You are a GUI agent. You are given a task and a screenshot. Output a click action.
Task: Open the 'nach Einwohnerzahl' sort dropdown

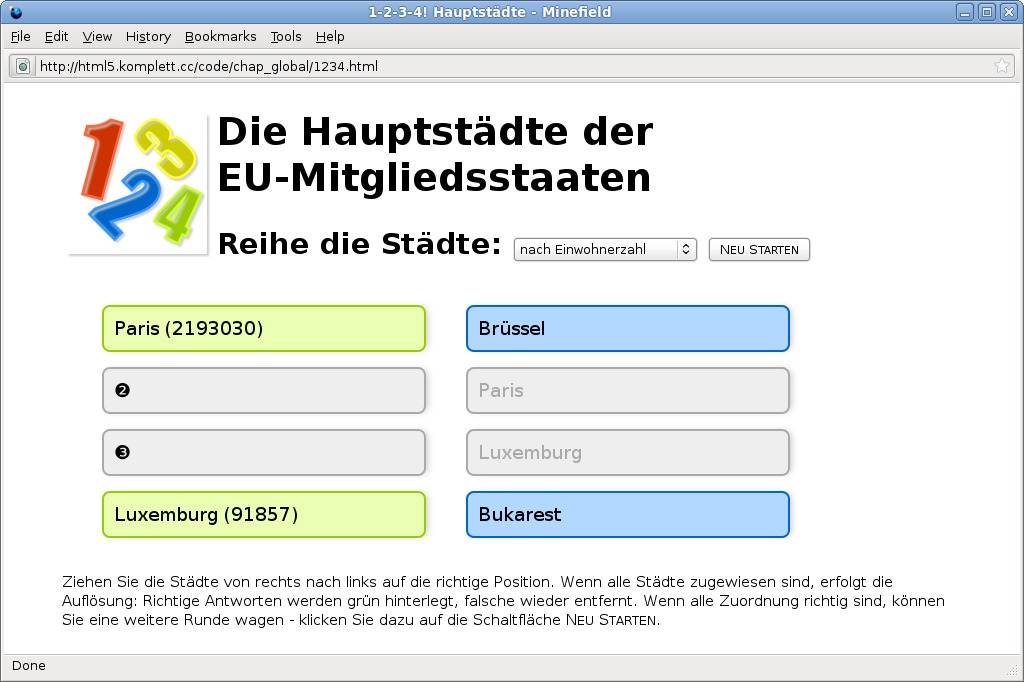(x=604, y=249)
